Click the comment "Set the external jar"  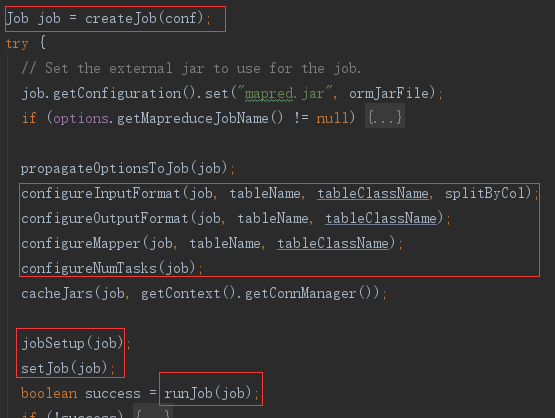191,68
